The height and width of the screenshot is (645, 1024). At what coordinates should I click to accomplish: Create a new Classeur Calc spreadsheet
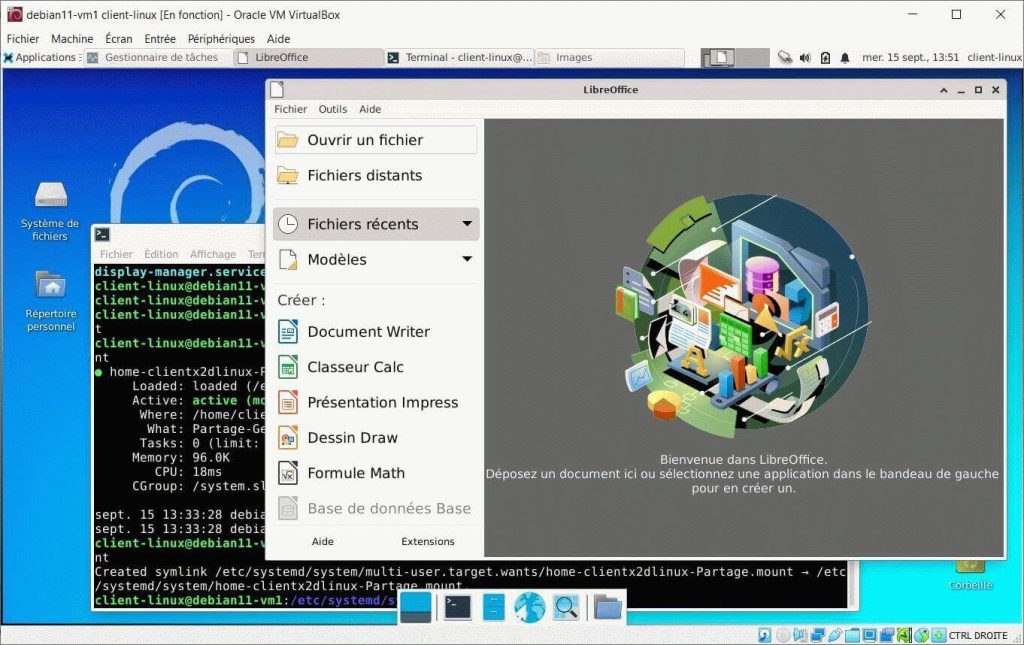[x=340, y=367]
